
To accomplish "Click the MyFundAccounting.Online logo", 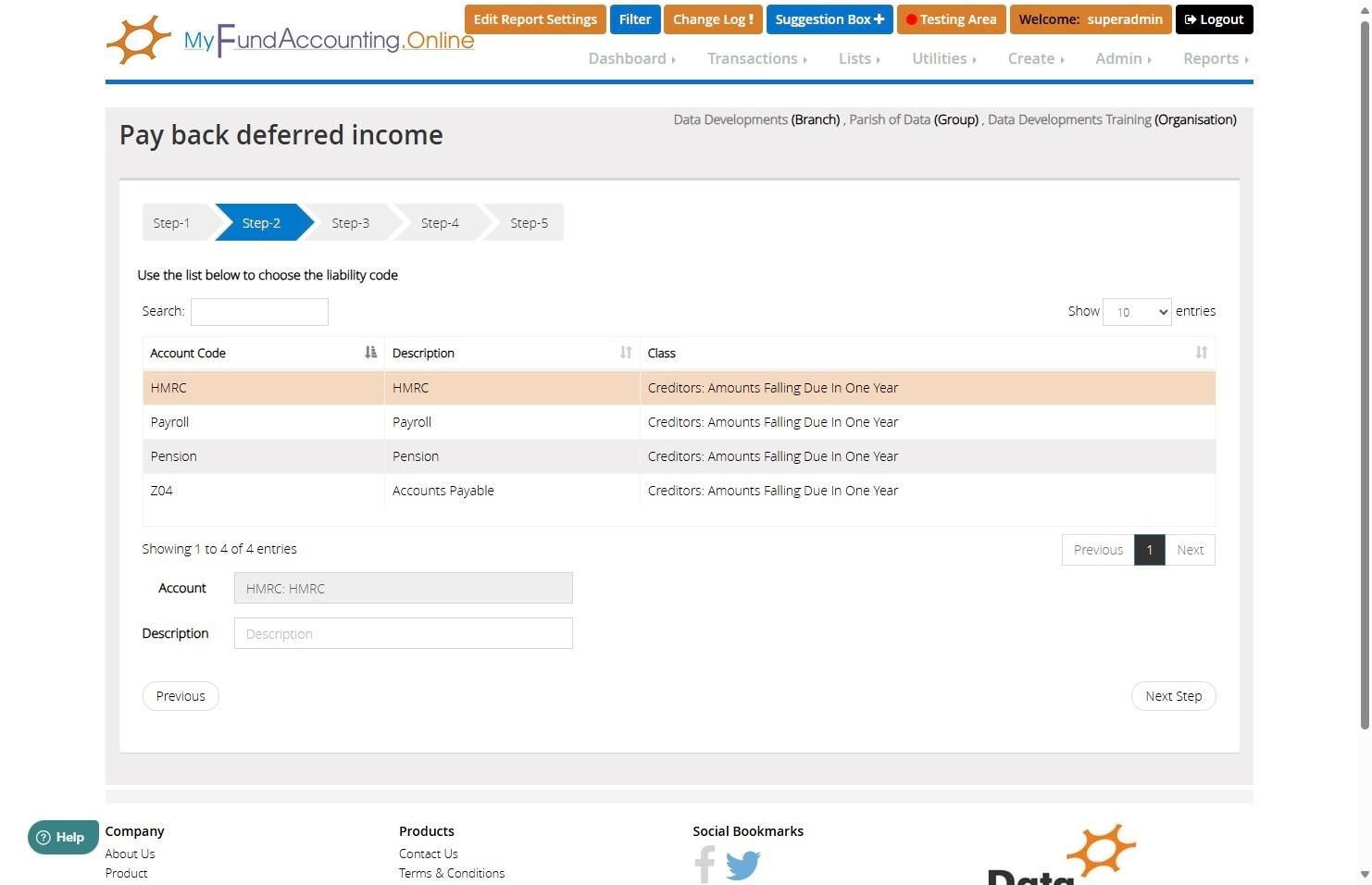I will click(290, 40).
